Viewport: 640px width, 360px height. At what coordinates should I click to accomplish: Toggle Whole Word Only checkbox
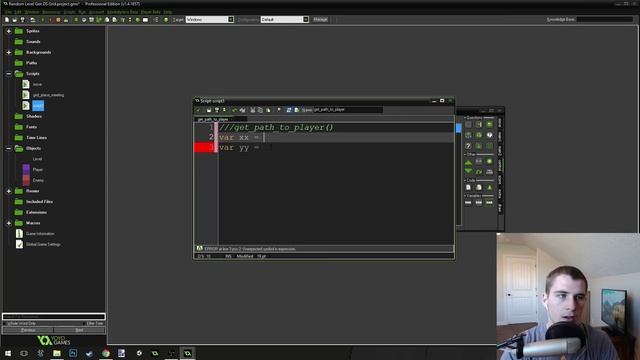tap(5, 323)
